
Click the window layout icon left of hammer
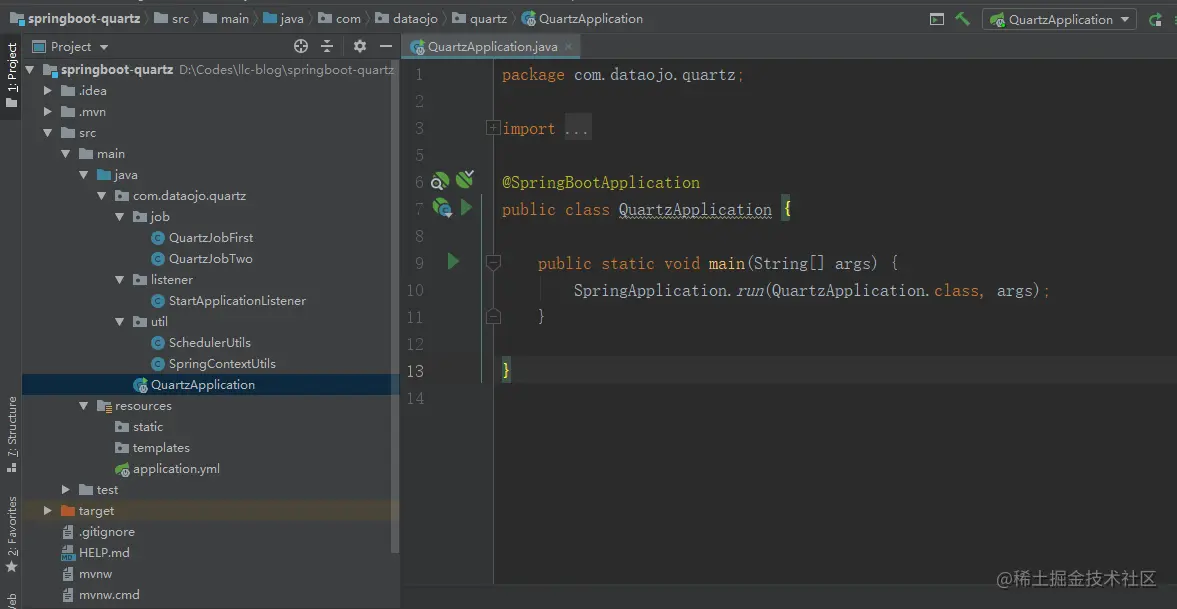(x=937, y=20)
